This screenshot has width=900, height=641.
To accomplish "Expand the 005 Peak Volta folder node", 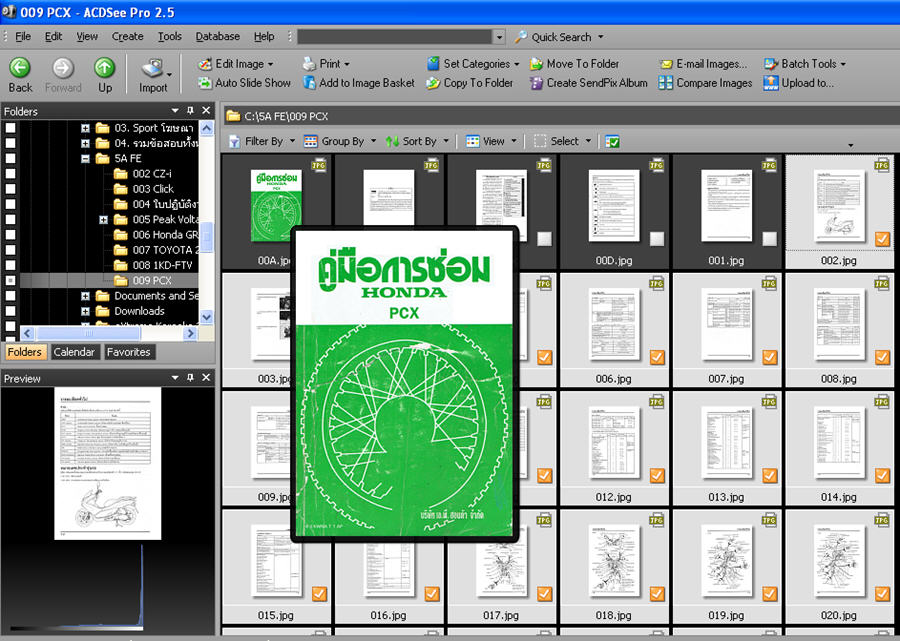I will click(104, 220).
